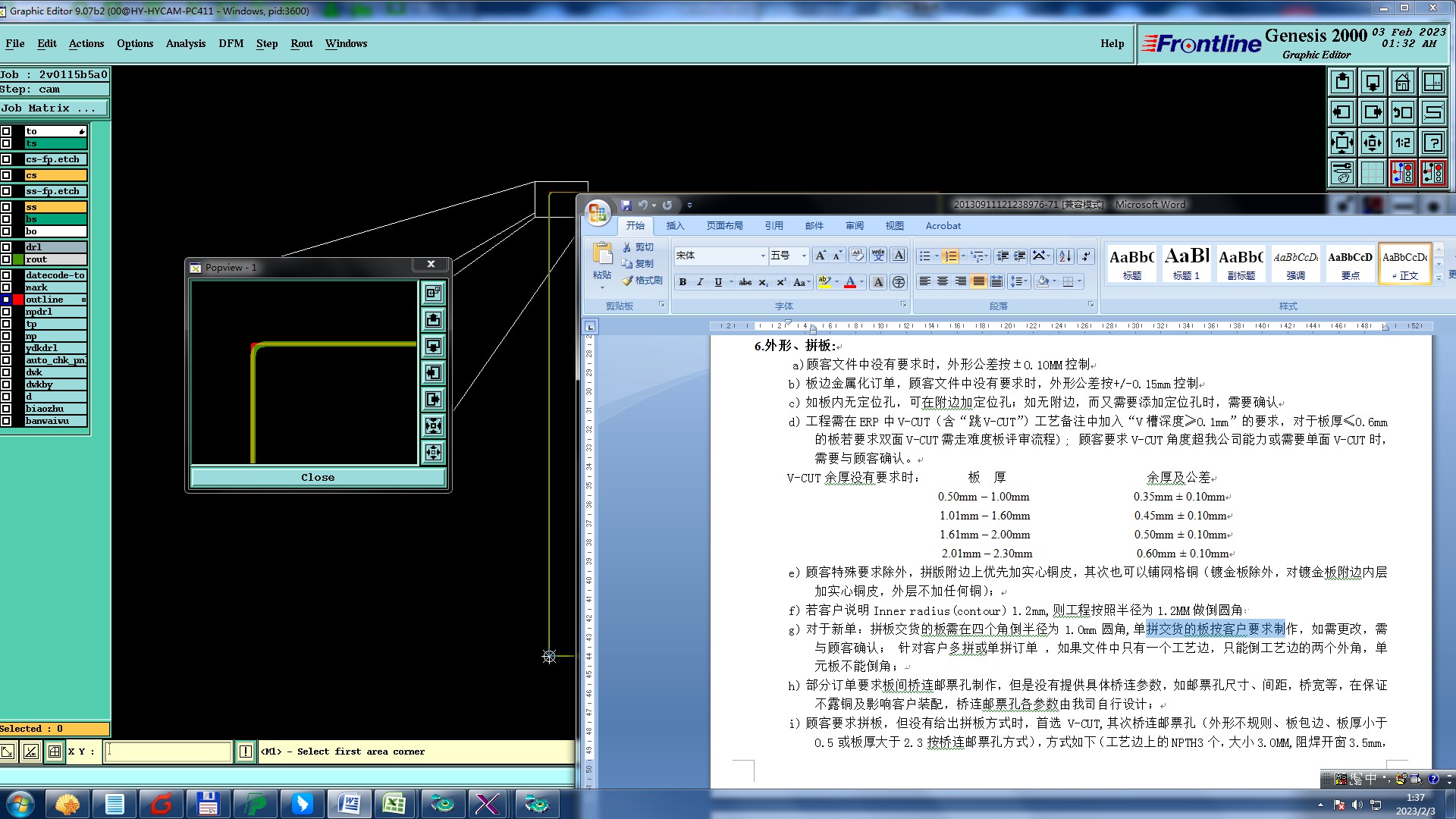Click the Home view icon in Genesis toolbar

(1402, 82)
